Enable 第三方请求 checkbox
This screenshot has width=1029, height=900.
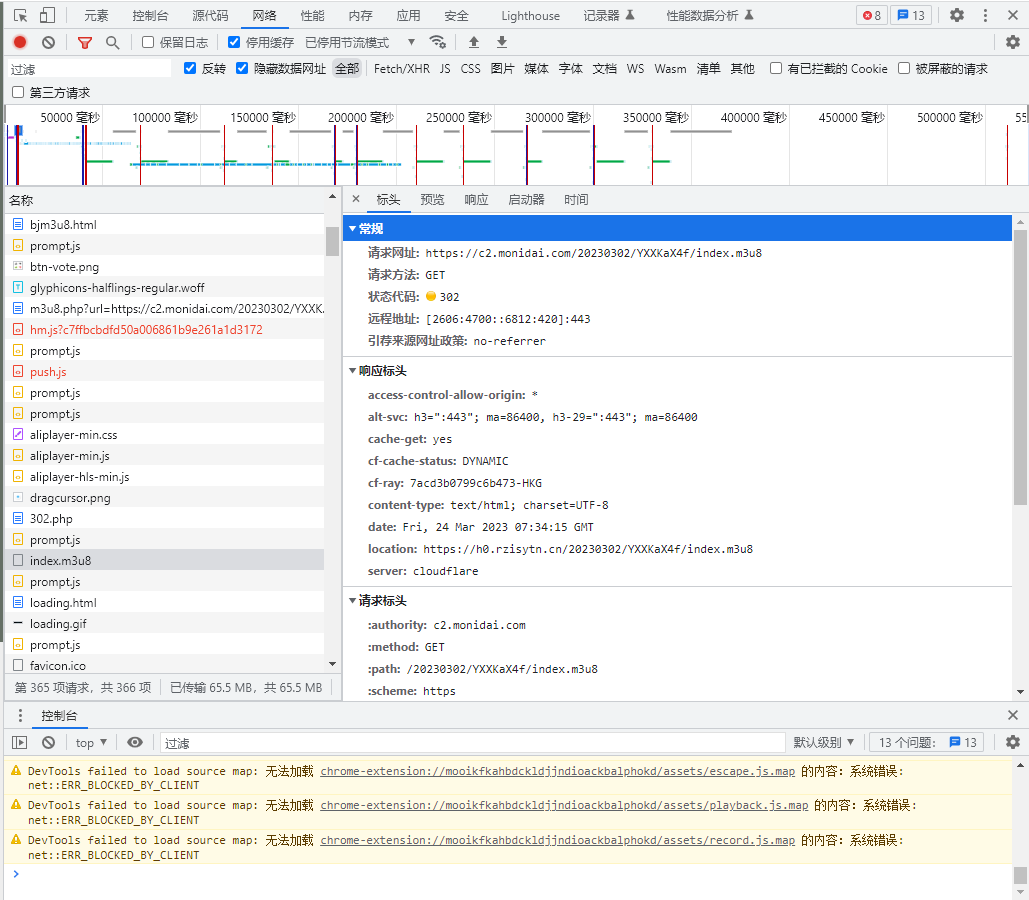point(18,92)
